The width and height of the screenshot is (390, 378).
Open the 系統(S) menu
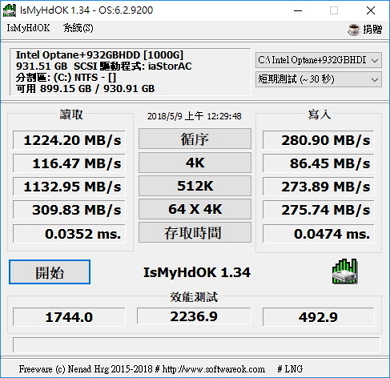click(x=78, y=28)
